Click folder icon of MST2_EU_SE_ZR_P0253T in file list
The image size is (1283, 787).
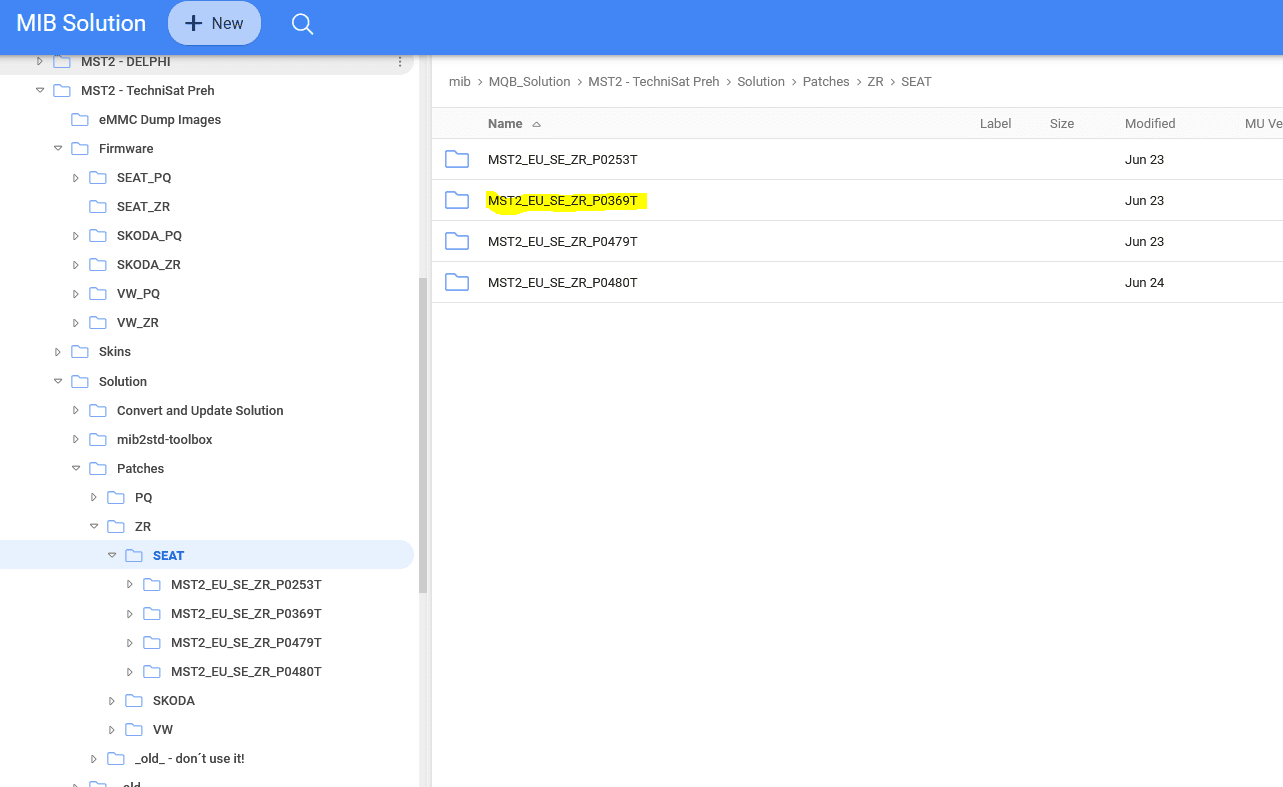click(457, 159)
